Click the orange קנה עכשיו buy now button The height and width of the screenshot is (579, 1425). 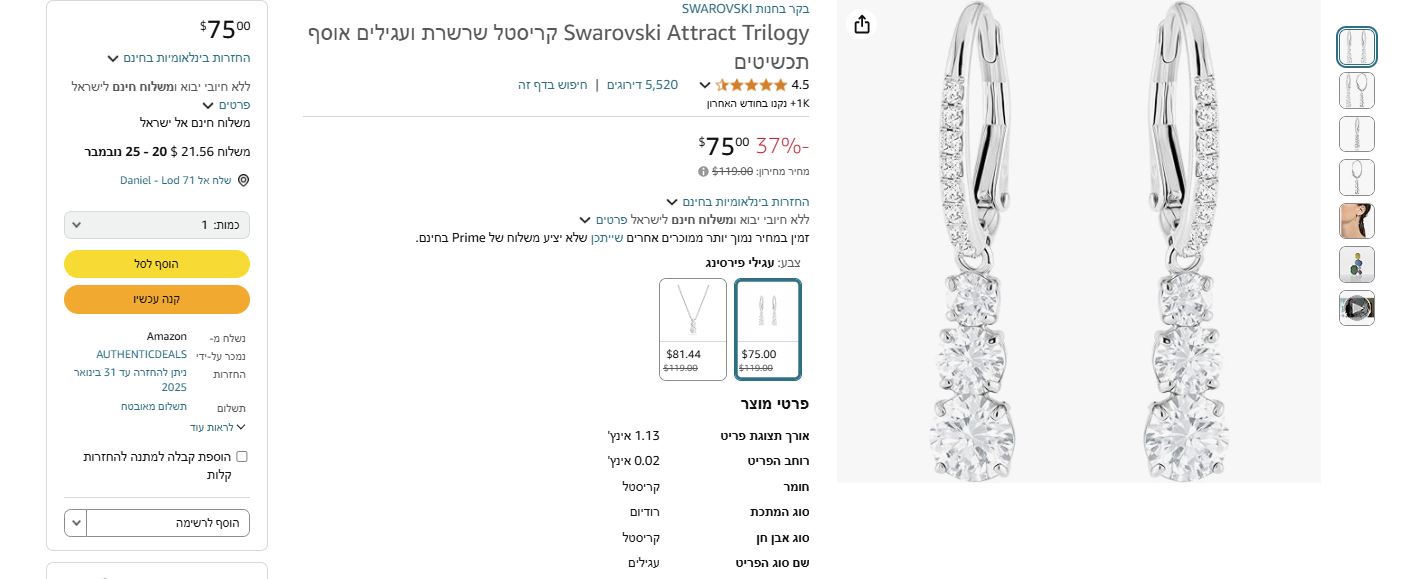coord(156,299)
